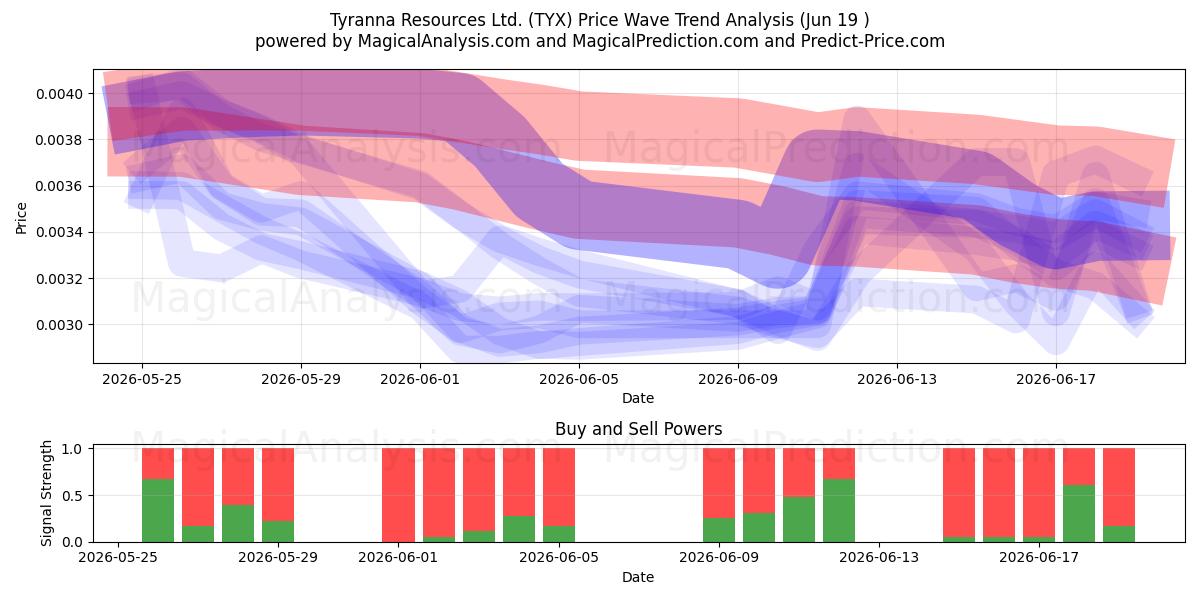Screen dimensions: 1200x600
Task: Click the 'Date' label under the bar chart
Action: coord(638,577)
